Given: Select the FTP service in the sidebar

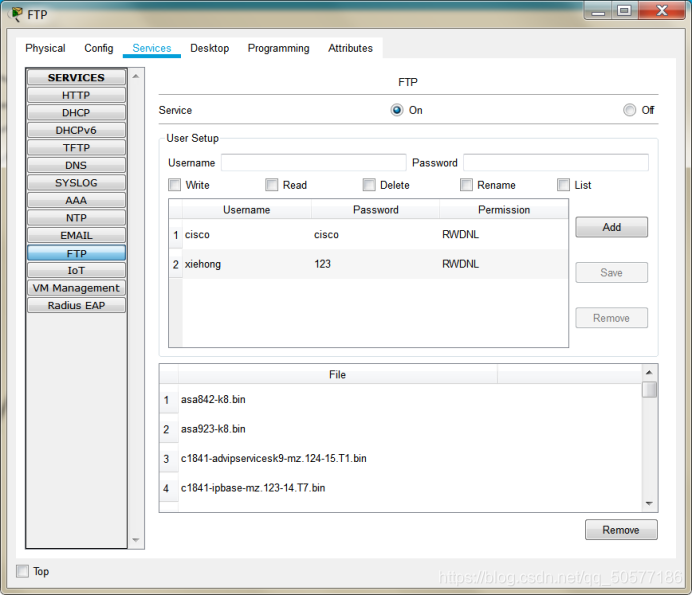Looking at the screenshot, I should click(76, 253).
